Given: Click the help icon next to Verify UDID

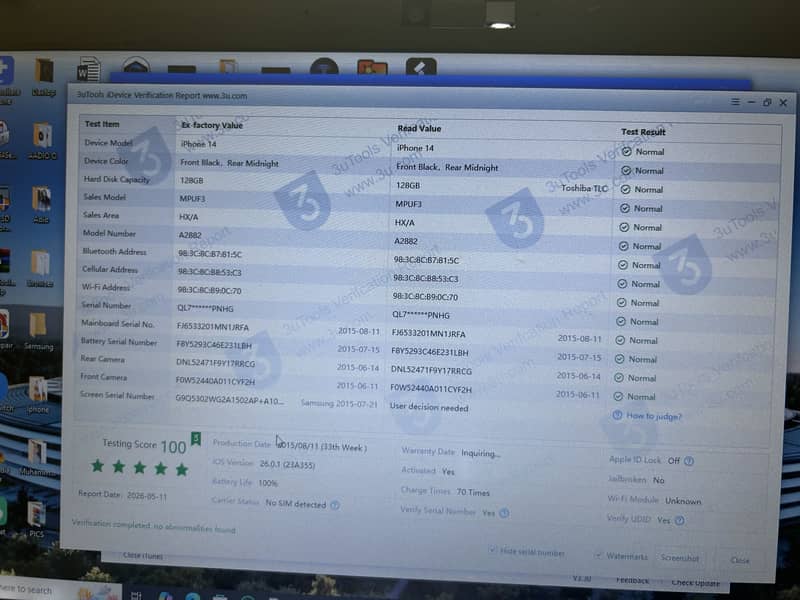Looking at the screenshot, I should point(680,520).
